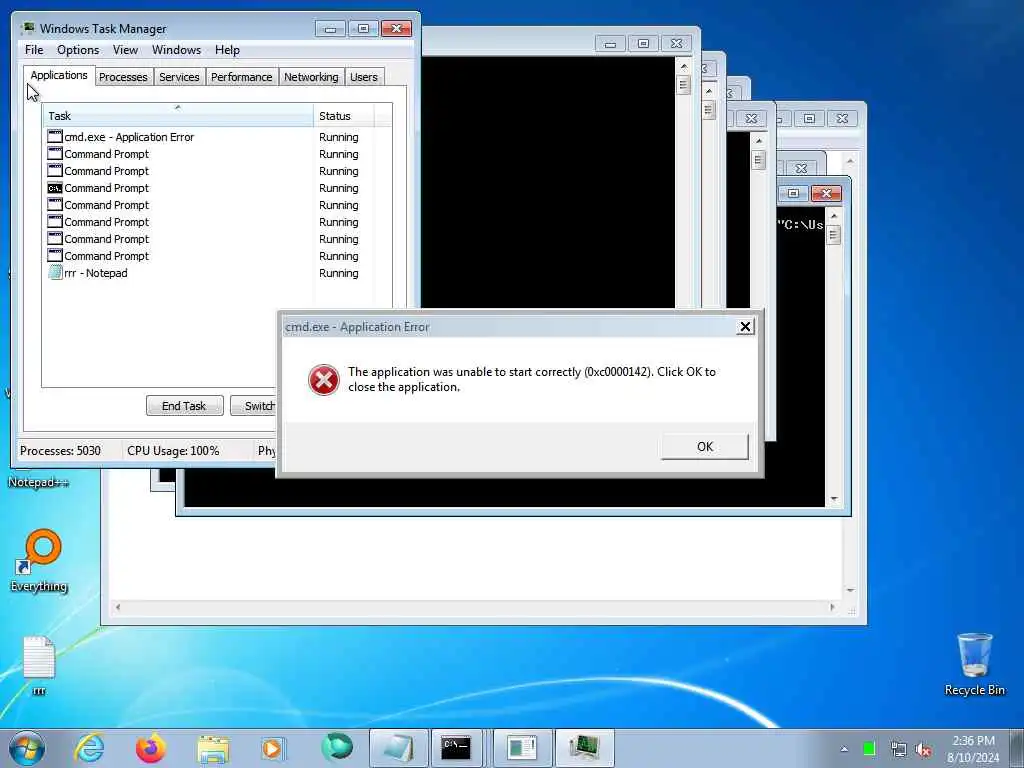Viewport: 1024px width, 768px height.
Task: Show hidden system tray icons
Action: (844, 749)
